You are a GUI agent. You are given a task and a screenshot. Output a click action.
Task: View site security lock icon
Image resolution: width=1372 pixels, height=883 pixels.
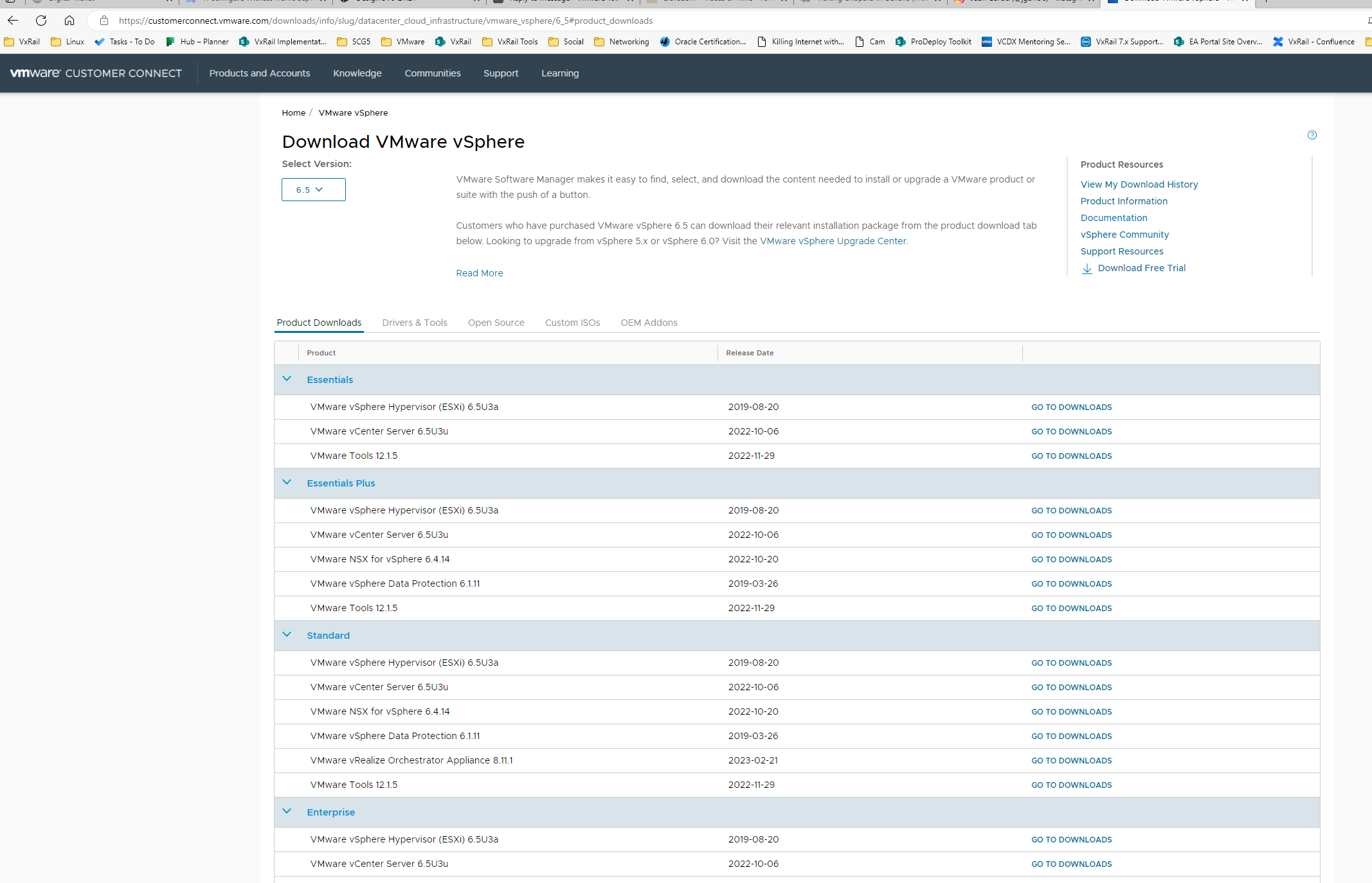[x=104, y=21]
